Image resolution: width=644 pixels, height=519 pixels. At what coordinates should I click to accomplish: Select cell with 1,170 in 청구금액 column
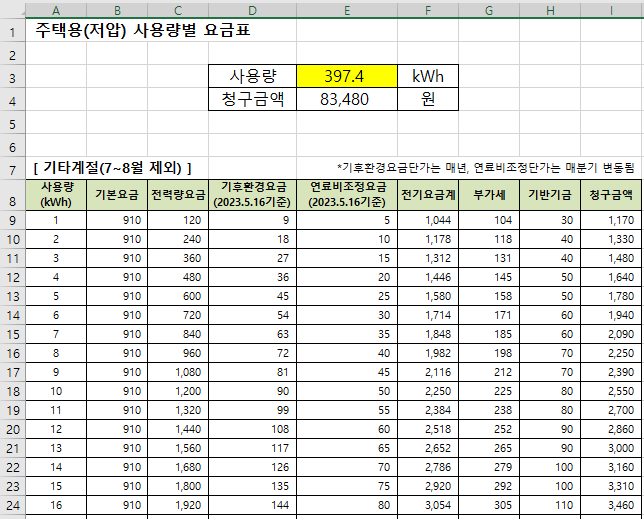611,220
